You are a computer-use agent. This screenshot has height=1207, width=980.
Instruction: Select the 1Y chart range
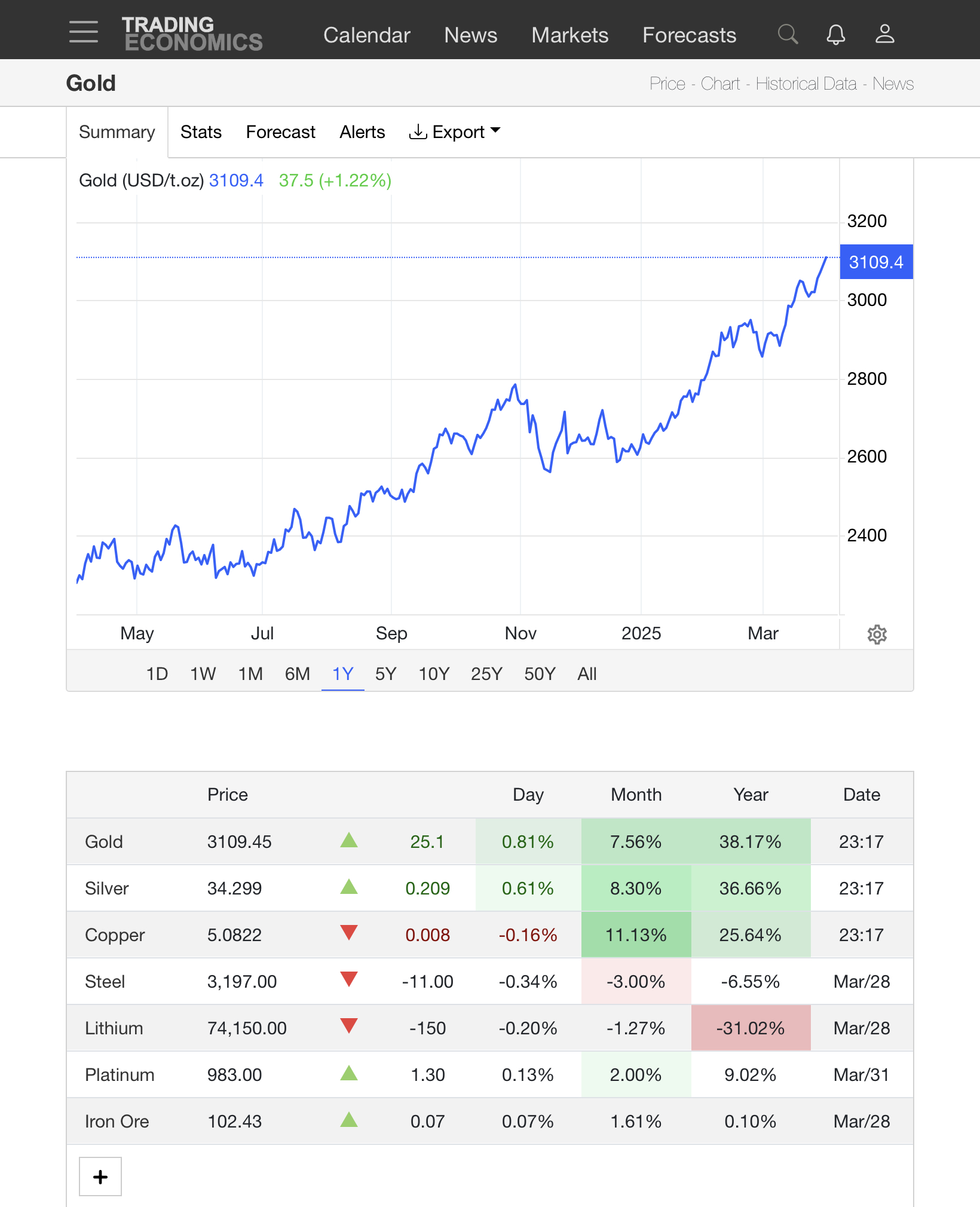tap(343, 674)
